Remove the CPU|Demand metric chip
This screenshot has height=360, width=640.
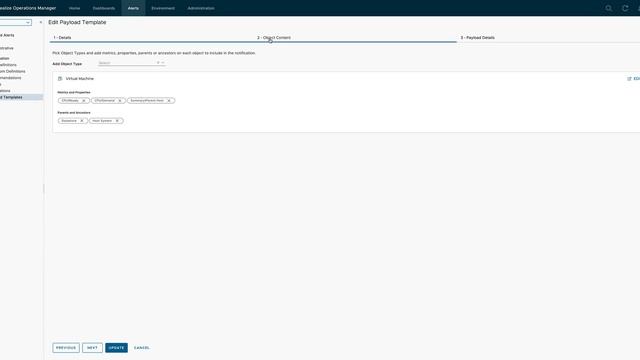(120, 100)
